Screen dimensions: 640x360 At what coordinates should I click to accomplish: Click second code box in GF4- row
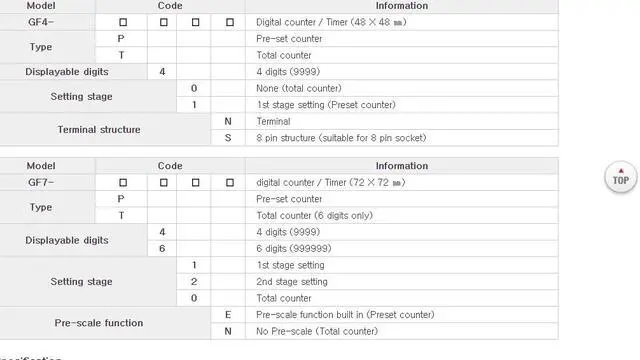(x=164, y=22)
